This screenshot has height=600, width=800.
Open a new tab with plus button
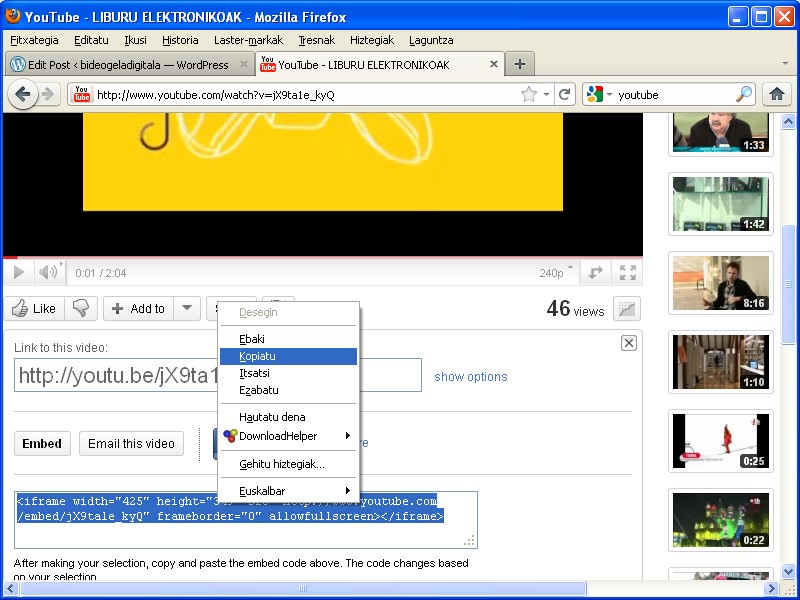519,64
